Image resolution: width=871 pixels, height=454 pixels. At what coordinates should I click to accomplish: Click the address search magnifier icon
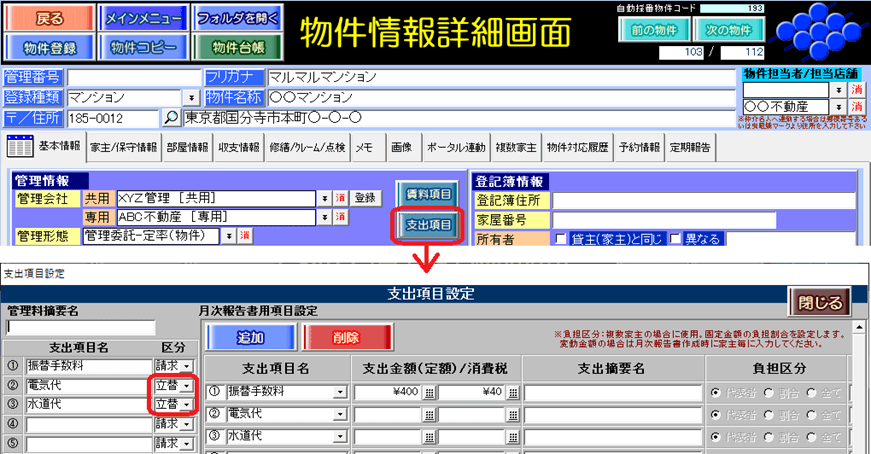(171, 118)
